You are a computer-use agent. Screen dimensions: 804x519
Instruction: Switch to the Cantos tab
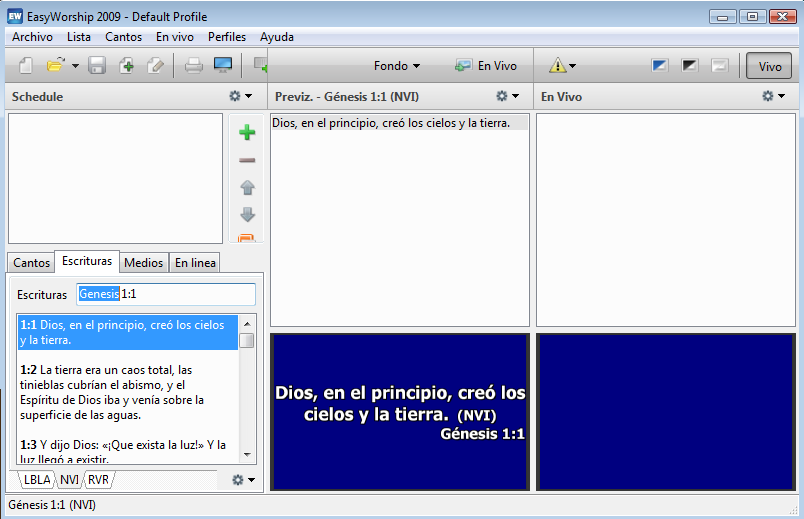click(31, 263)
